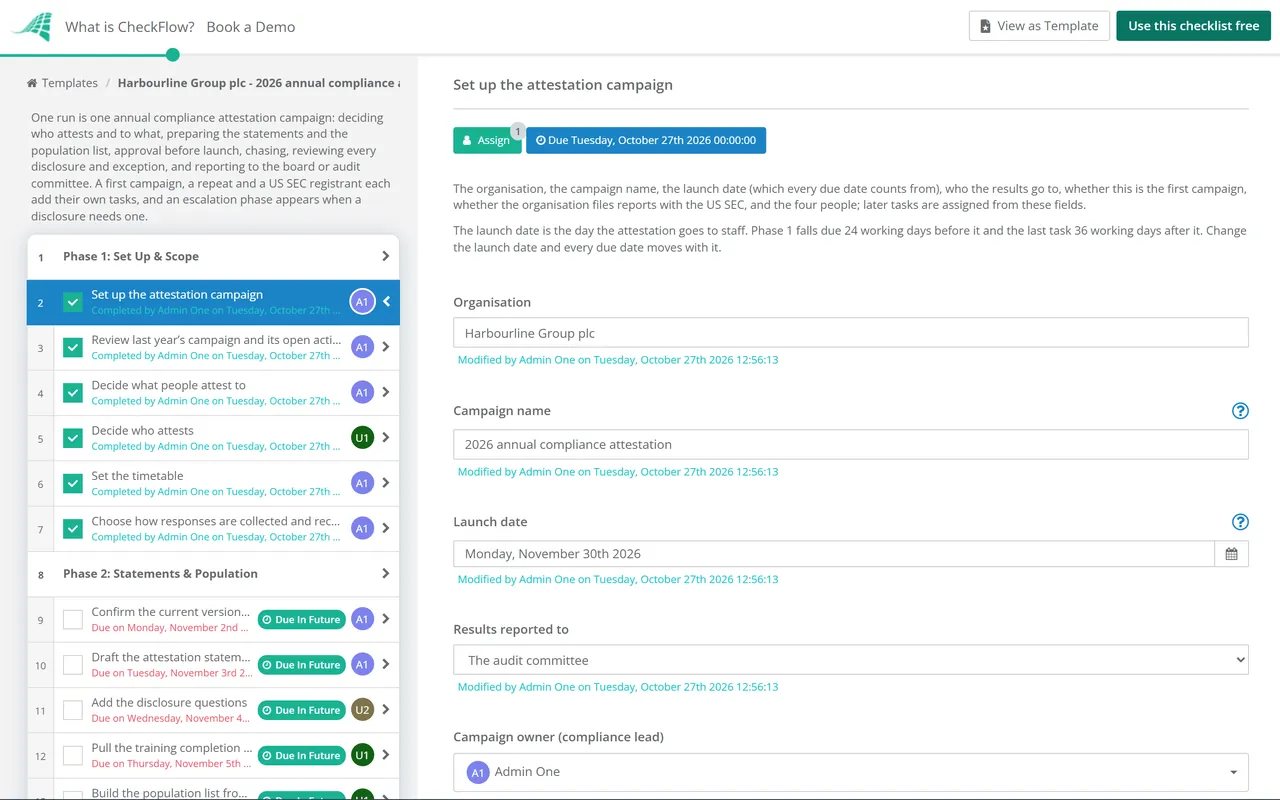This screenshot has width=1280, height=800.
Task: Click the A1 avatar on 'Choose how responses are collected'
Action: (362, 529)
